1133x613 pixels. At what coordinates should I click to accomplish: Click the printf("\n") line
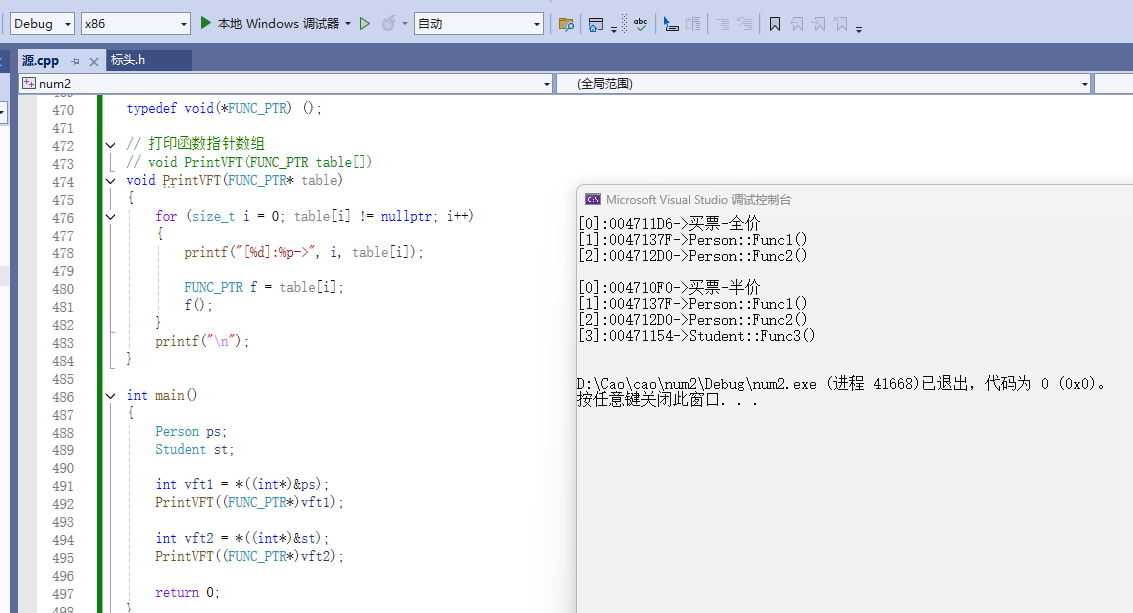202,341
